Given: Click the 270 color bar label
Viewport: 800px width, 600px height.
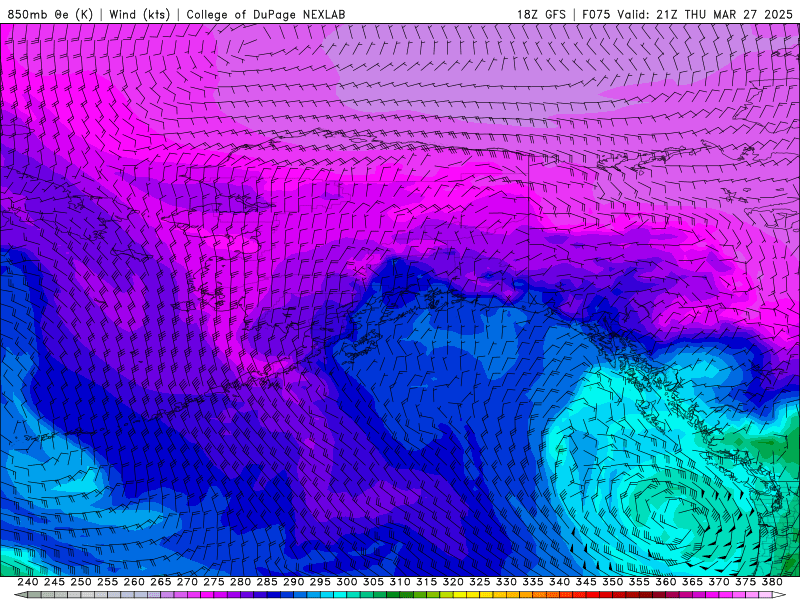Looking at the screenshot, I should click(x=187, y=582).
